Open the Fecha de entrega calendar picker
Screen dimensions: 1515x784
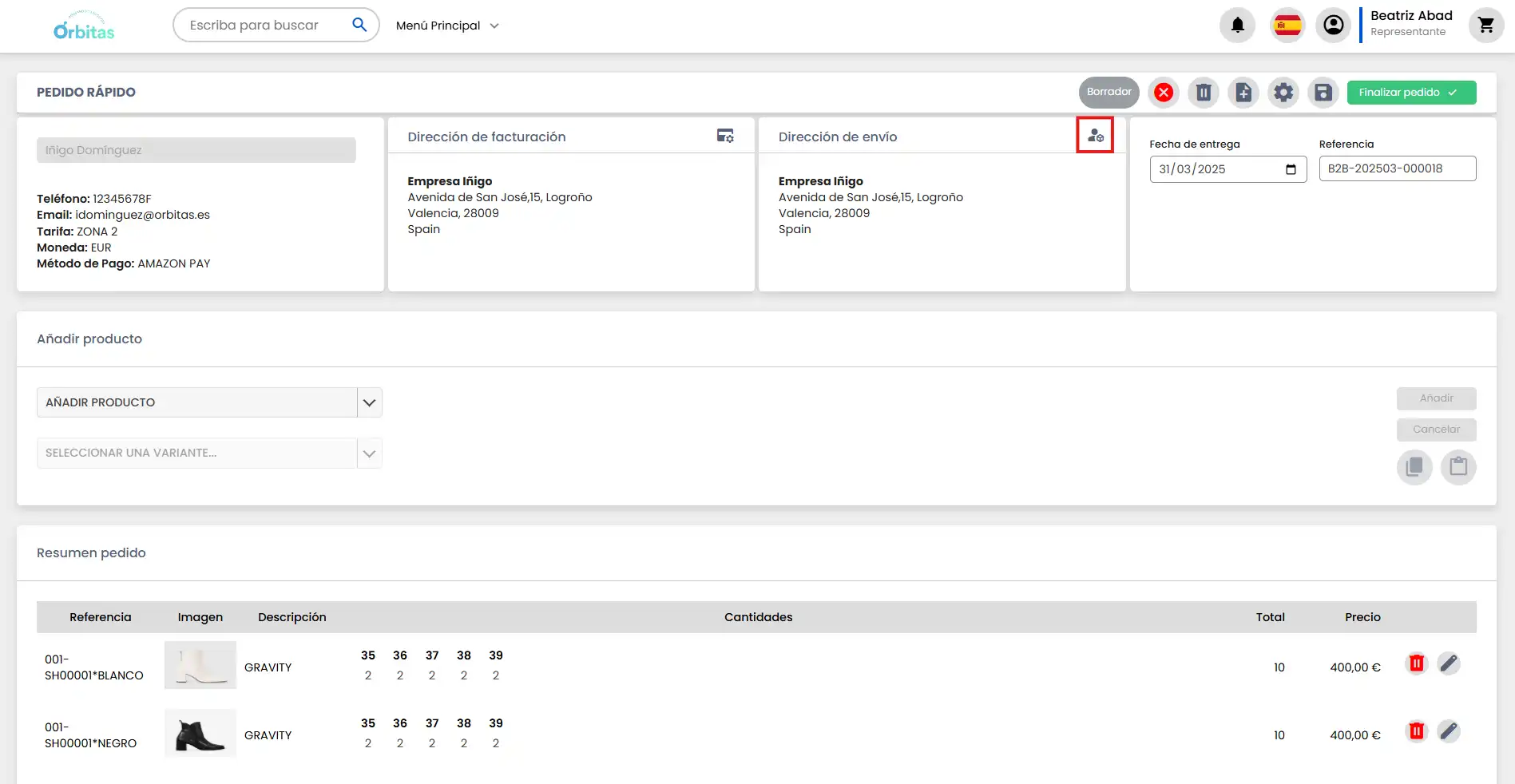pyautogui.click(x=1291, y=169)
